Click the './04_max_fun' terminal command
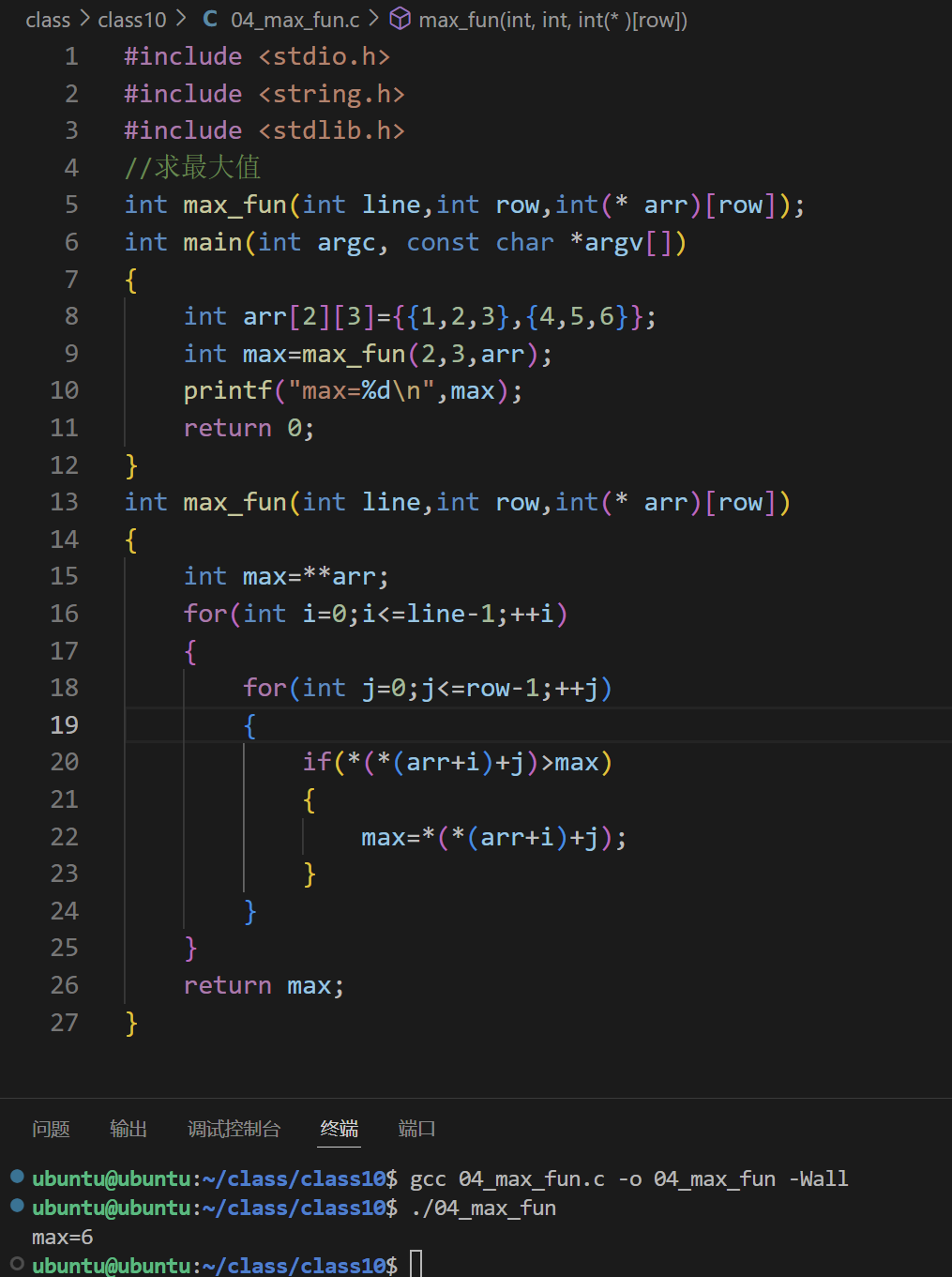Screen dimensions: 952x1277 tap(483, 1208)
